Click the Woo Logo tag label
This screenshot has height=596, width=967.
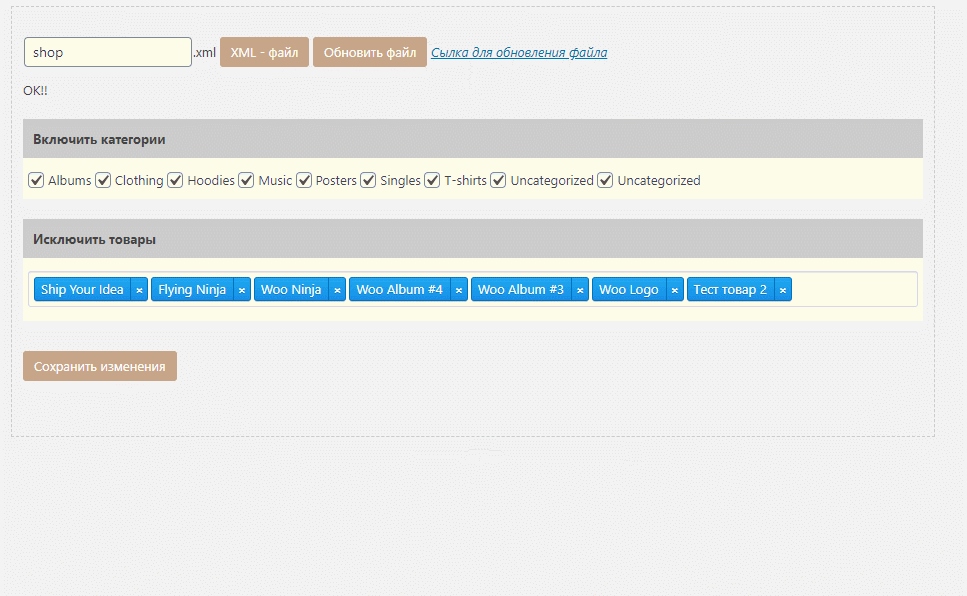[x=629, y=289]
